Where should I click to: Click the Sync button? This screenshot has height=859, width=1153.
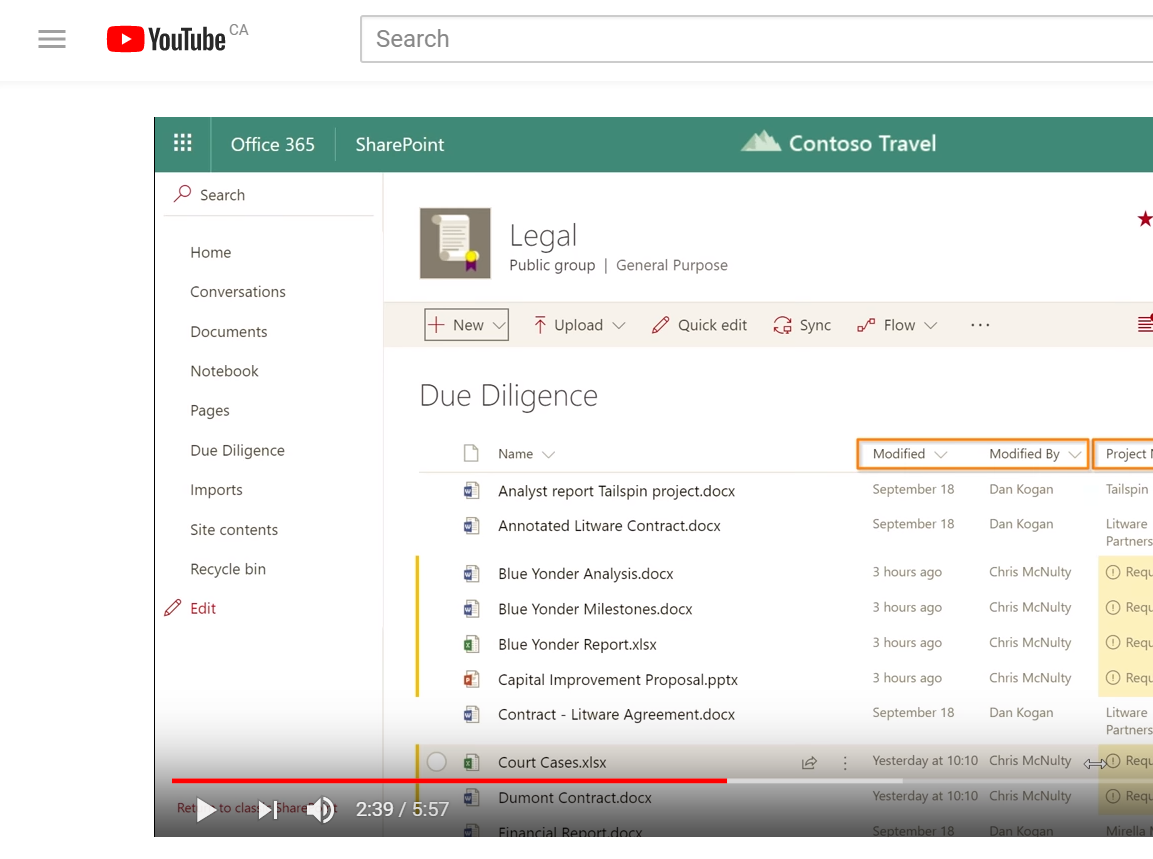(802, 325)
